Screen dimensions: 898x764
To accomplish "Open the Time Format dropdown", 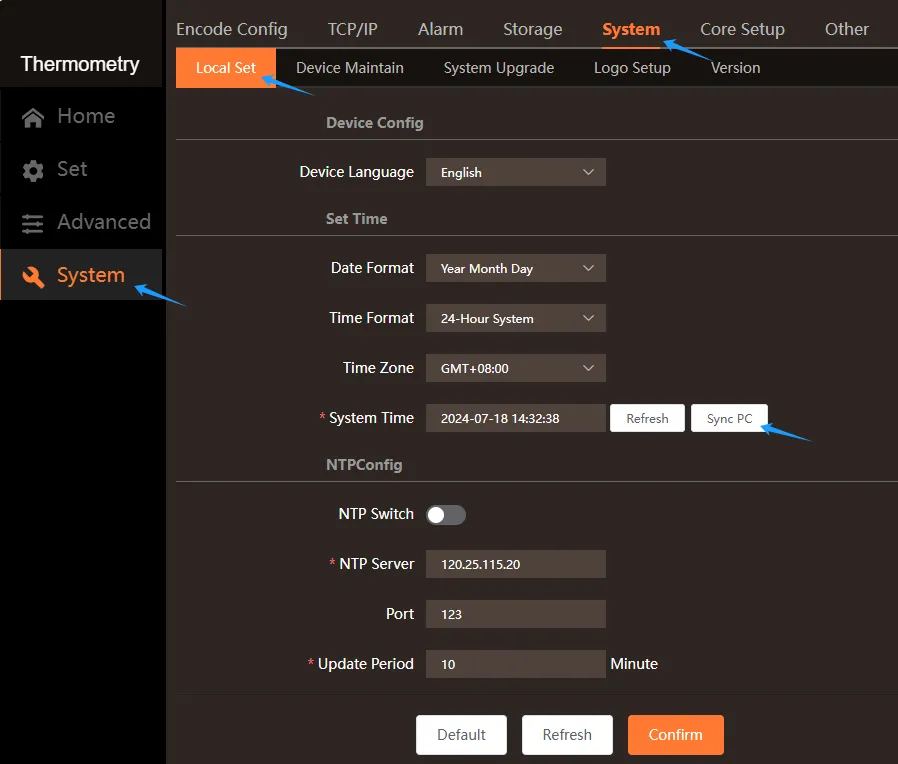I will coord(515,318).
